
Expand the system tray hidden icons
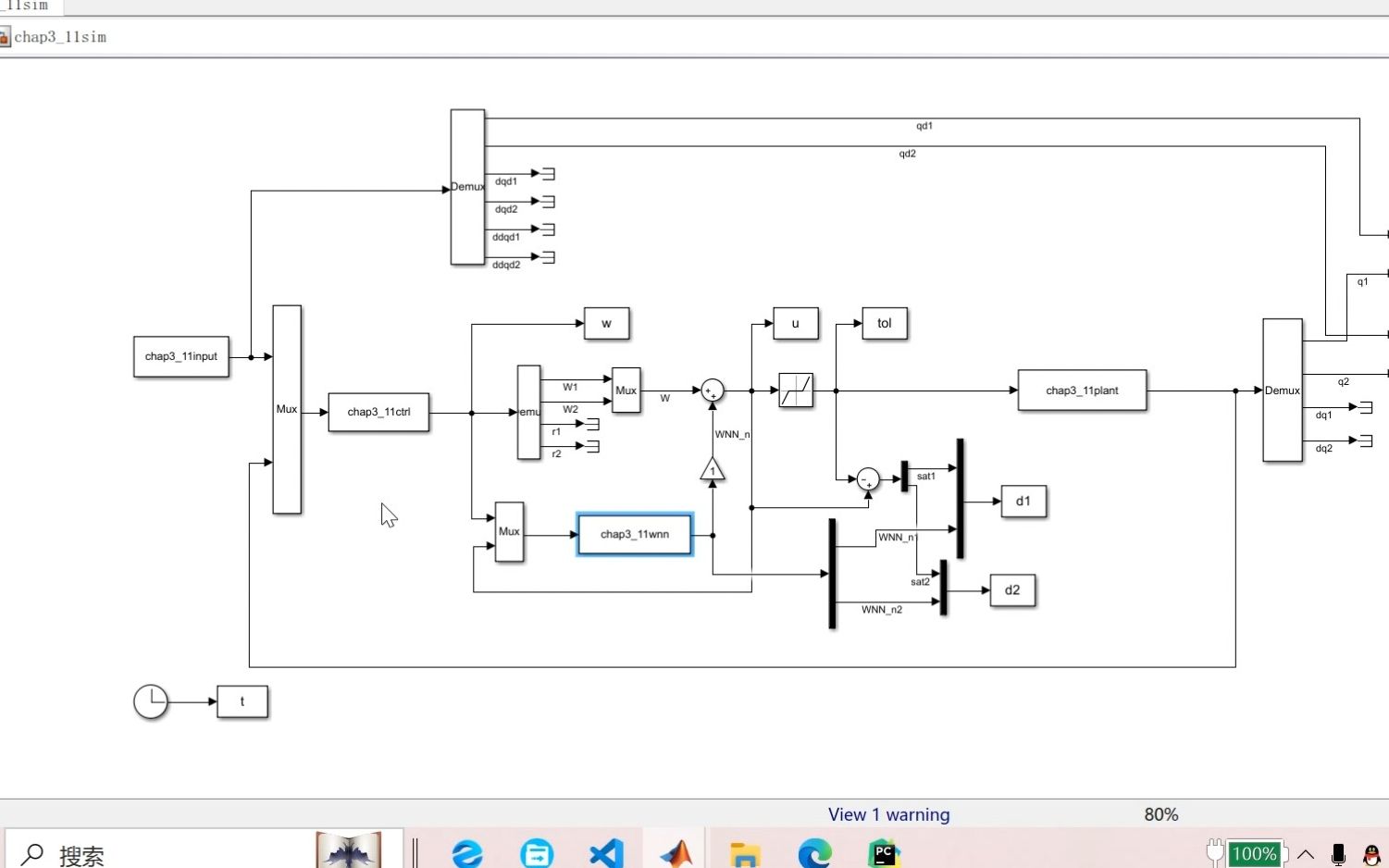coord(1306,854)
